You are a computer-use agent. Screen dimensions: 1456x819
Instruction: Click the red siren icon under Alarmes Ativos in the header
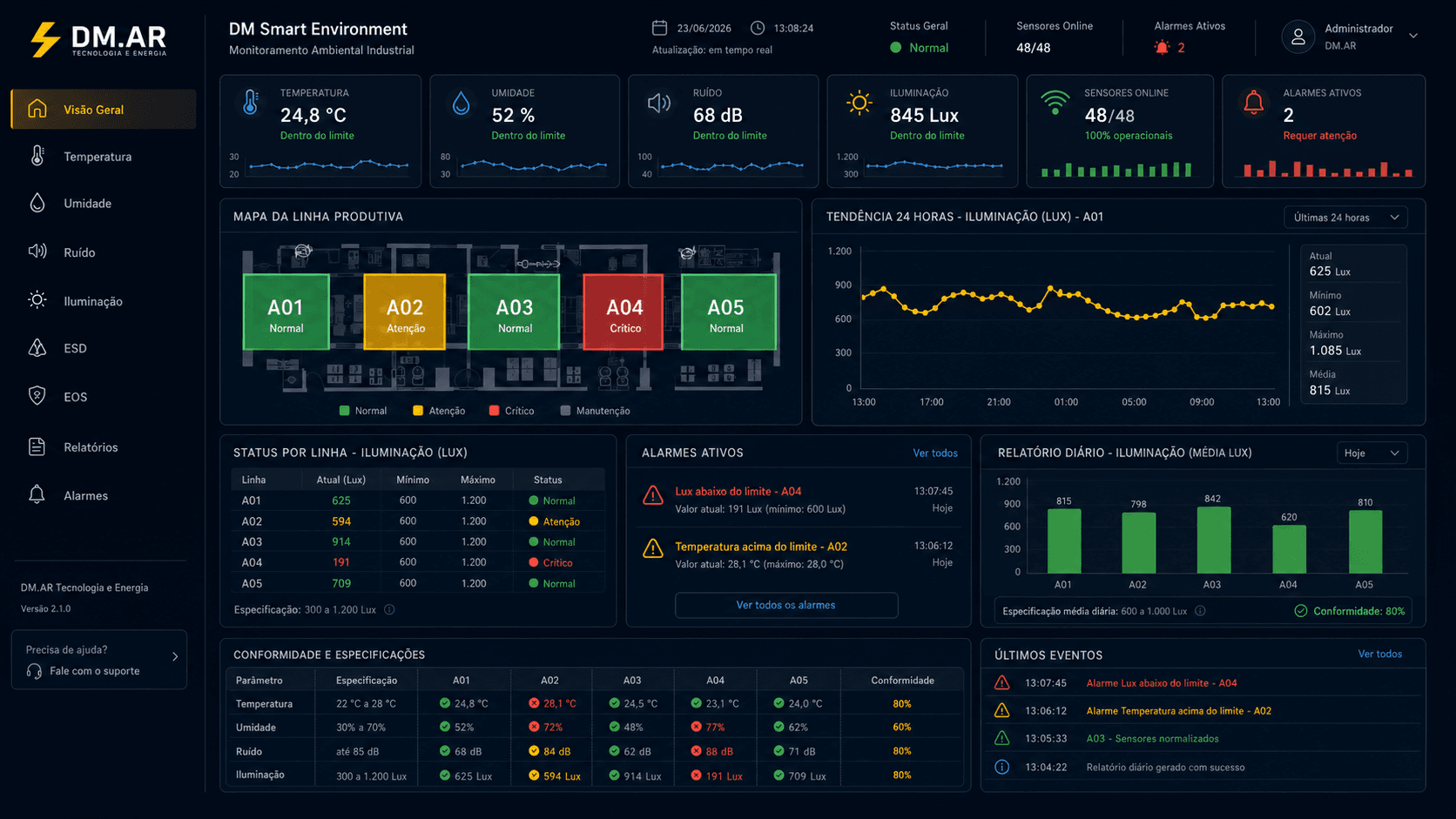[x=1162, y=48]
